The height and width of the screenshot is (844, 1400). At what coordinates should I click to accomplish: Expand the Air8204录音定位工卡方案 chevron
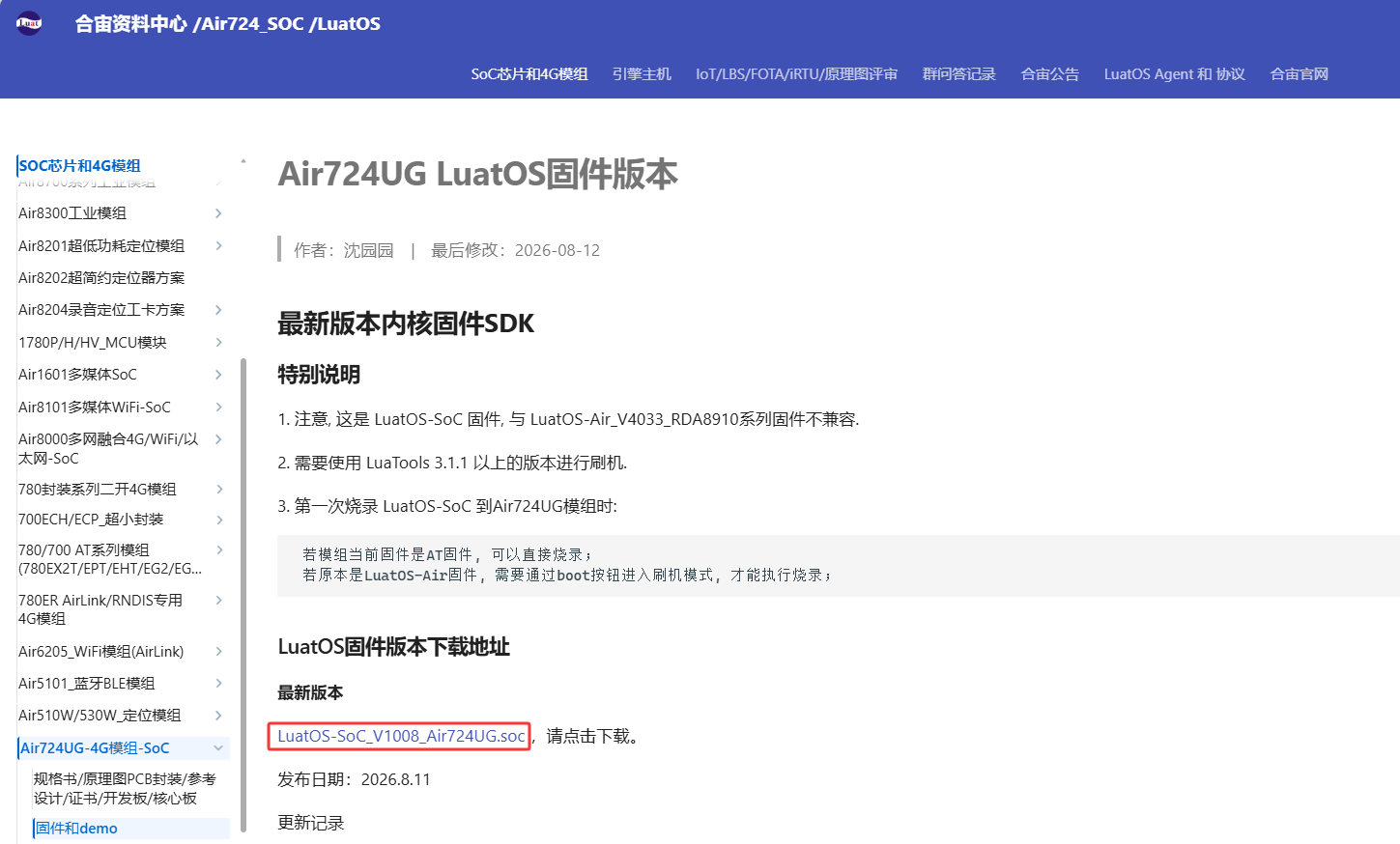(218, 310)
